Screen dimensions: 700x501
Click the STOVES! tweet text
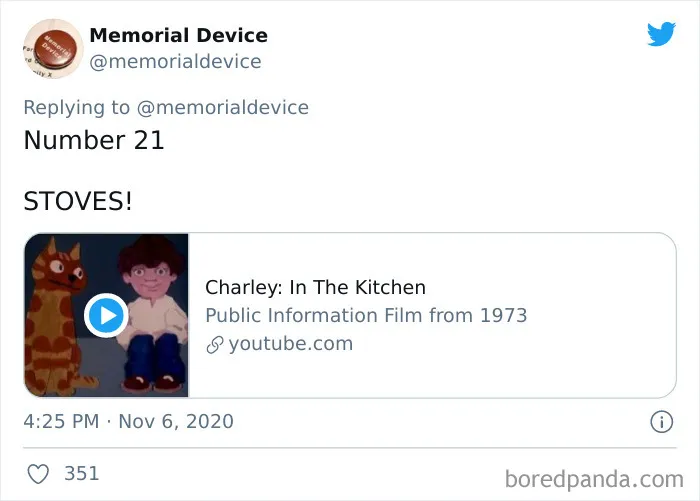(78, 201)
